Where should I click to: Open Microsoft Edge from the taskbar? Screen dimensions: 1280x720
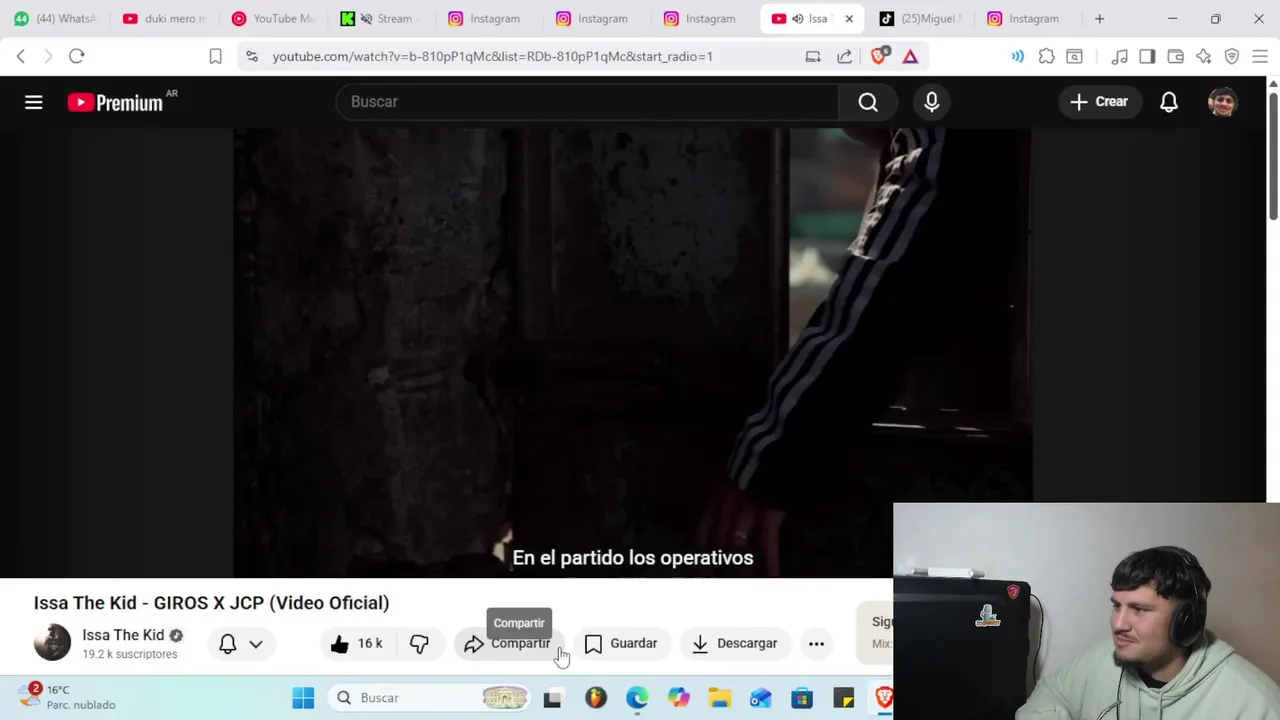(x=637, y=698)
